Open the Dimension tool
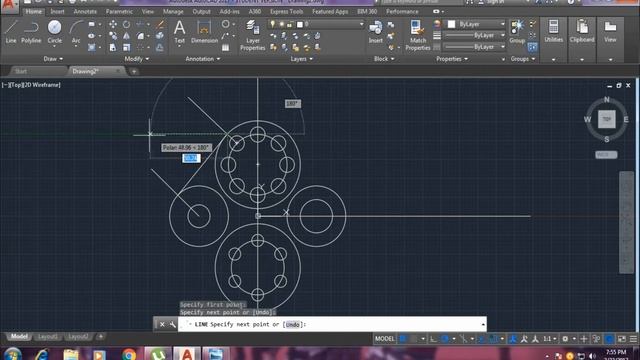 click(204, 32)
